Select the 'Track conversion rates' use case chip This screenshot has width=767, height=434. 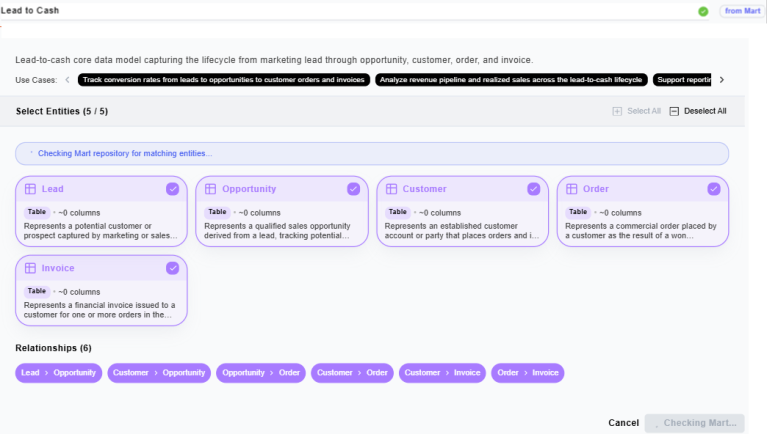click(x=224, y=80)
